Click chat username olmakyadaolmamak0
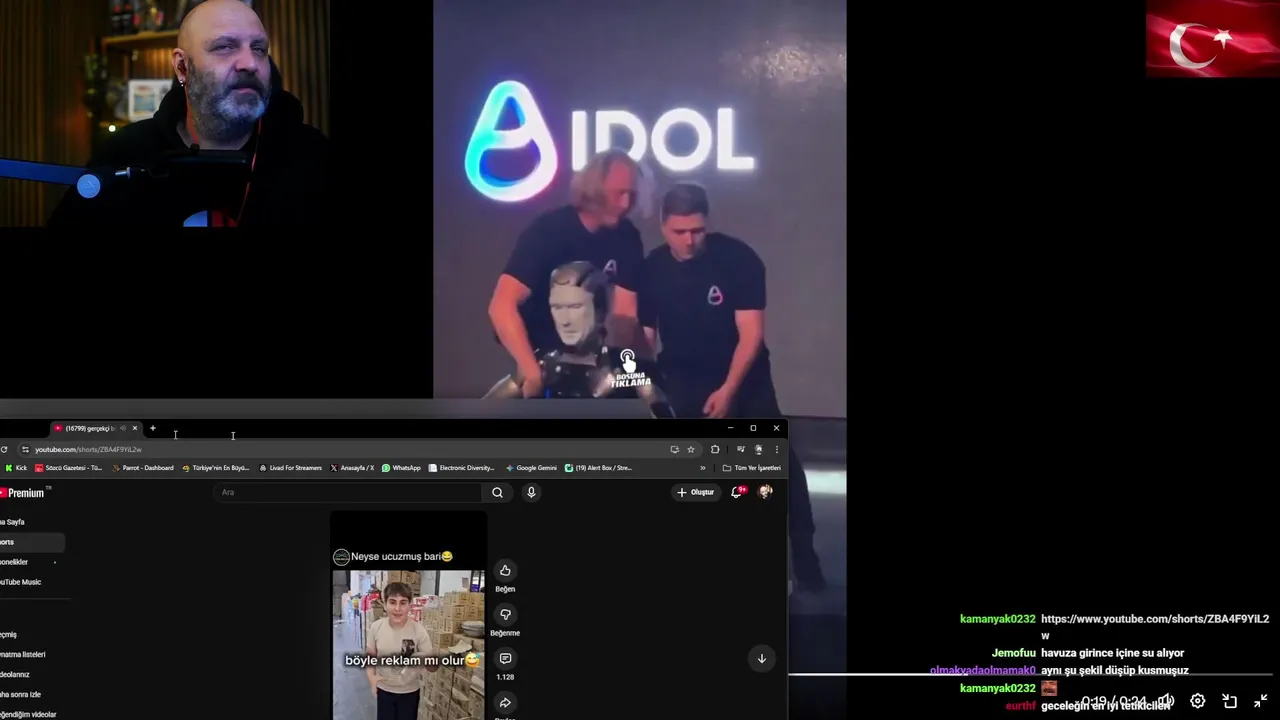Screen dimensions: 1280x720 [x=983, y=670]
